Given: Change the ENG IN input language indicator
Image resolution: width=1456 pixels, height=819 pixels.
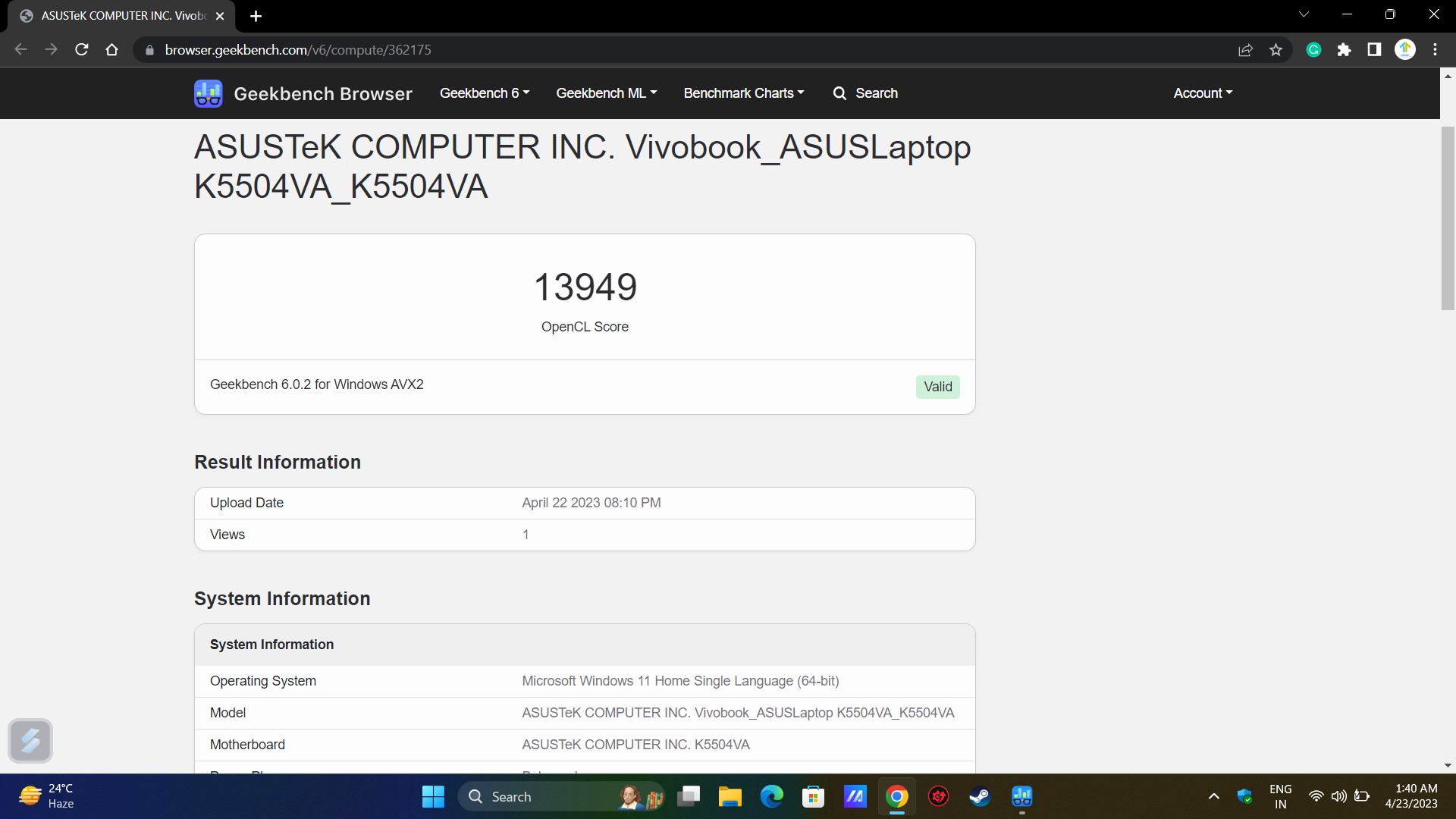Looking at the screenshot, I should 1280,796.
